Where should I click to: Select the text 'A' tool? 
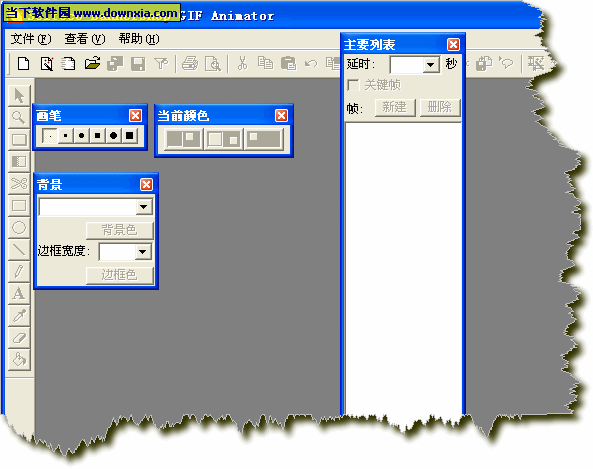19,294
